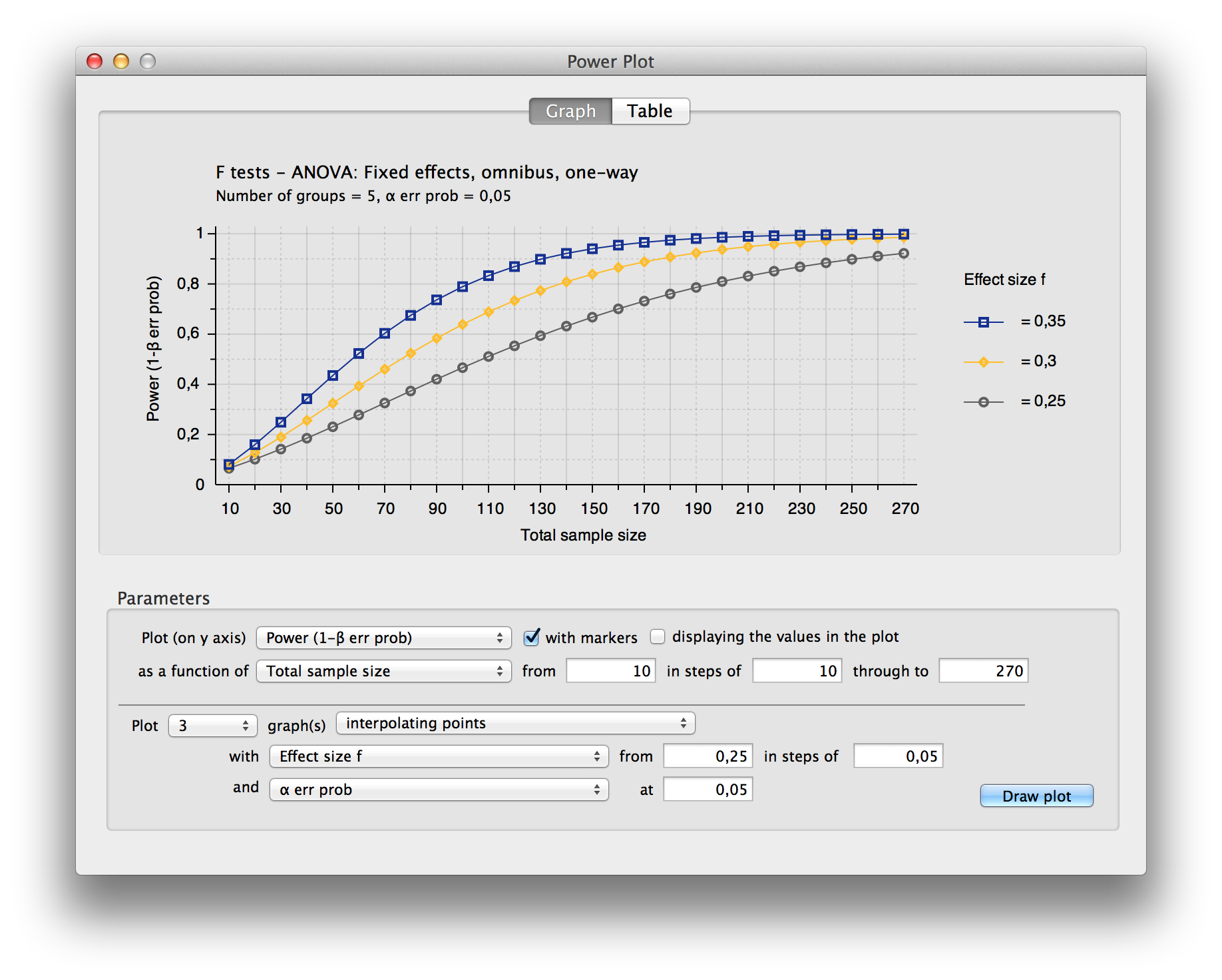Image resolution: width=1222 pixels, height=980 pixels.
Task: Click the gray circle data point at sample size 270
Action: click(904, 254)
